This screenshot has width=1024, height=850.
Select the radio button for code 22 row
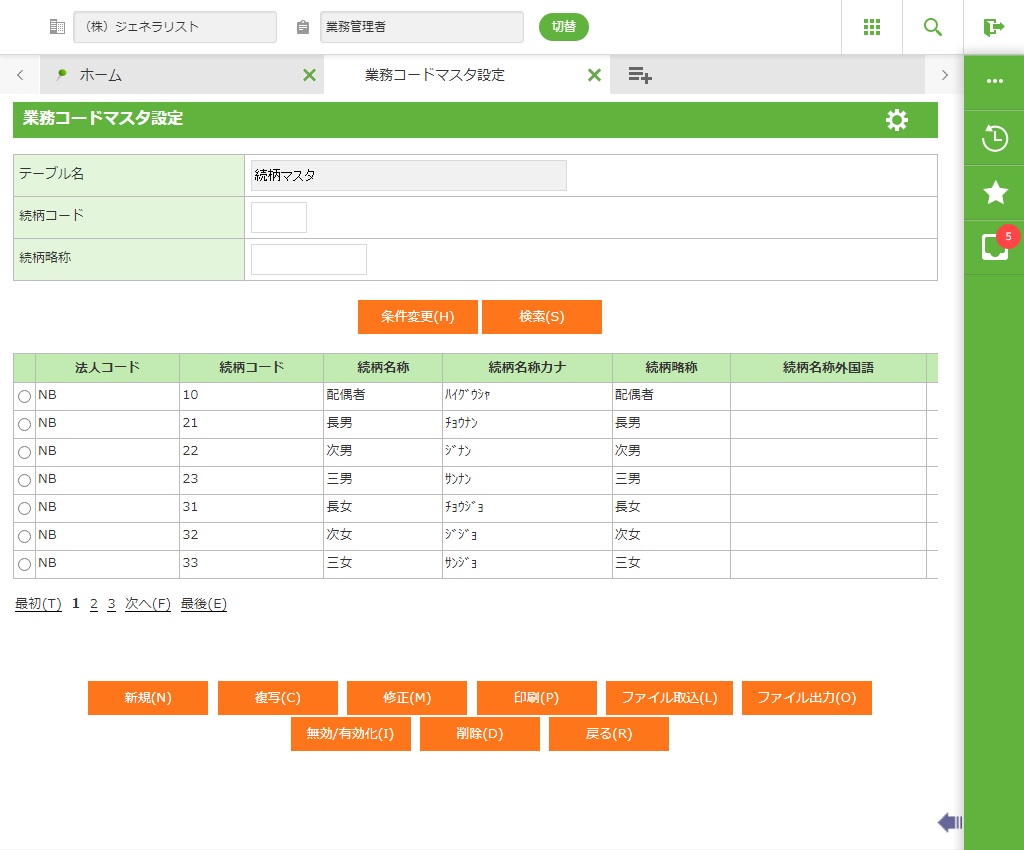pos(24,453)
